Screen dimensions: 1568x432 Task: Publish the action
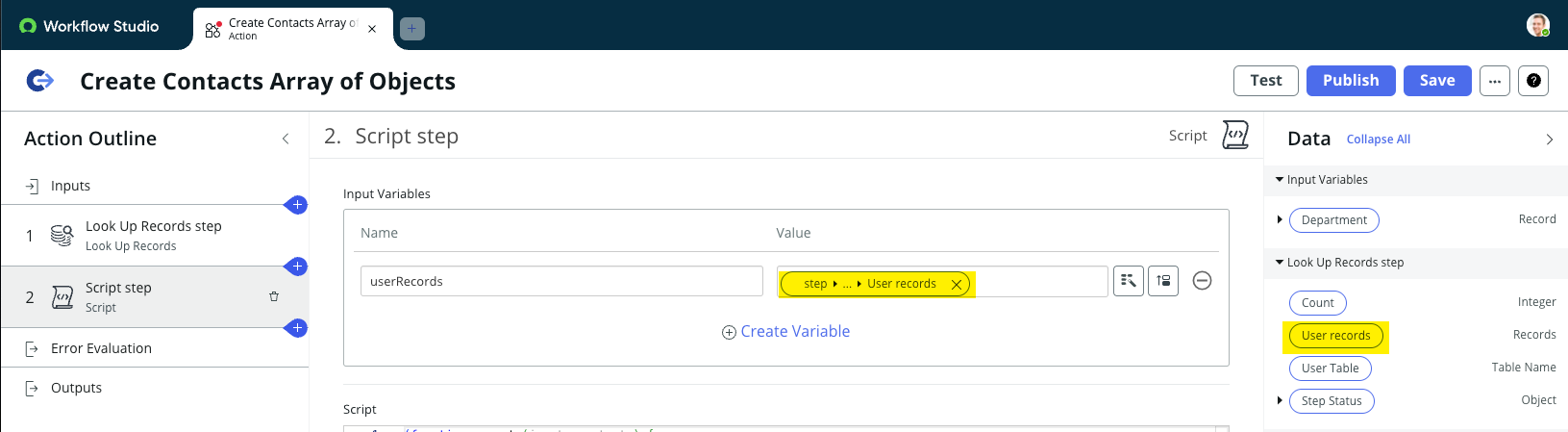pos(1350,81)
